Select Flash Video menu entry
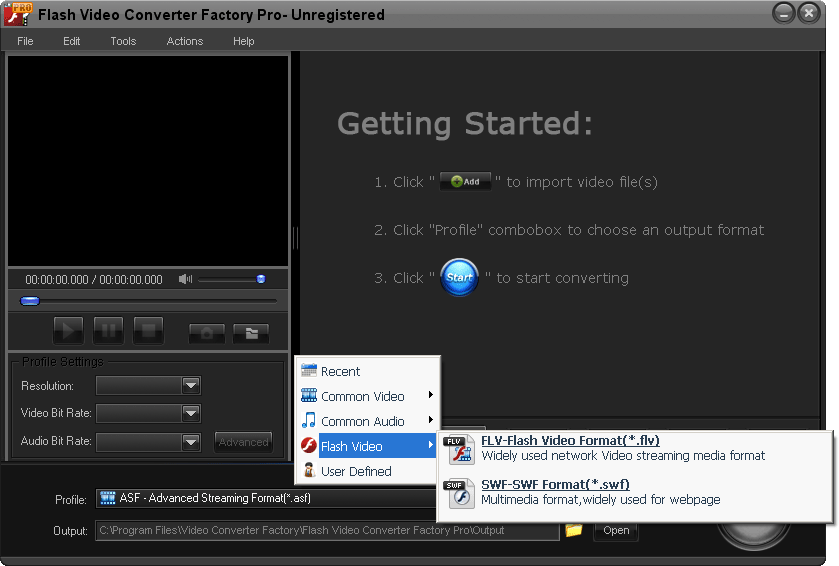 368,446
